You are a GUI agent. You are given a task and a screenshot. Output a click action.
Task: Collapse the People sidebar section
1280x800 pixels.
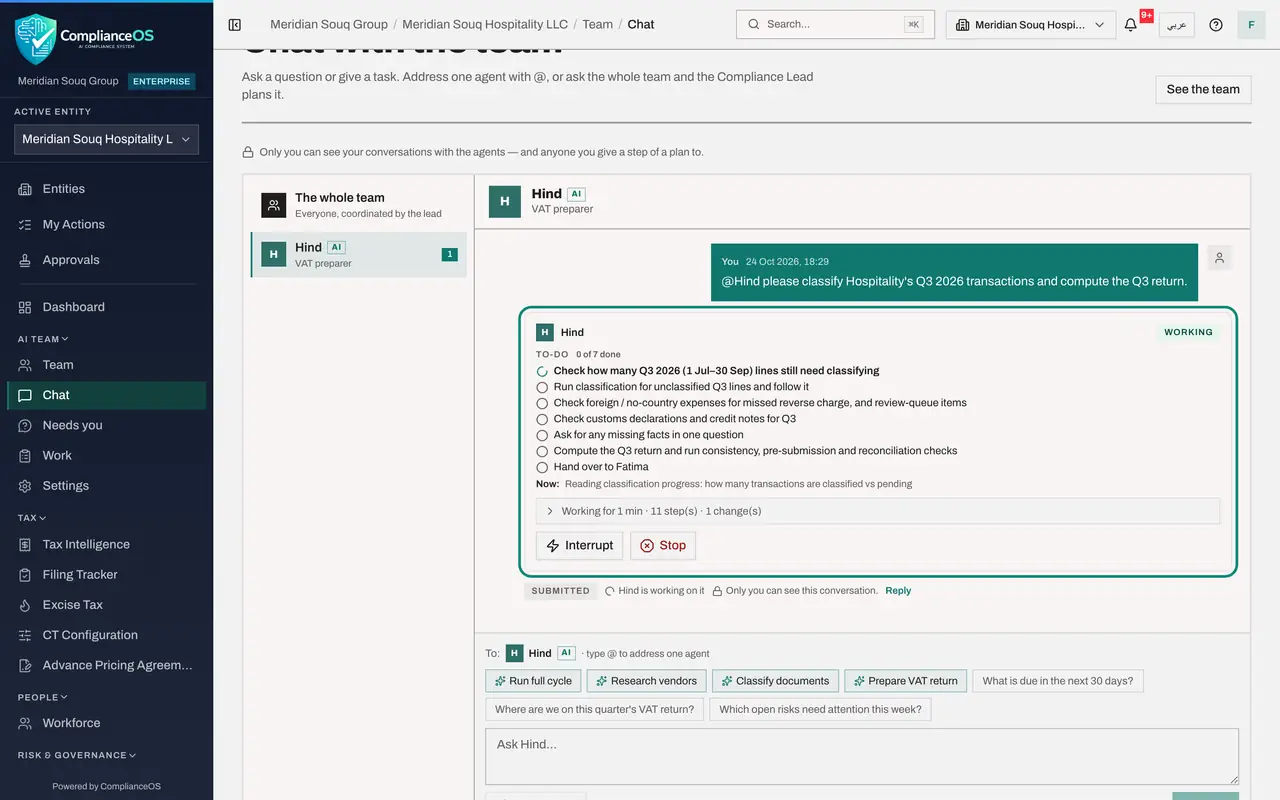pyautogui.click(x=43, y=697)
